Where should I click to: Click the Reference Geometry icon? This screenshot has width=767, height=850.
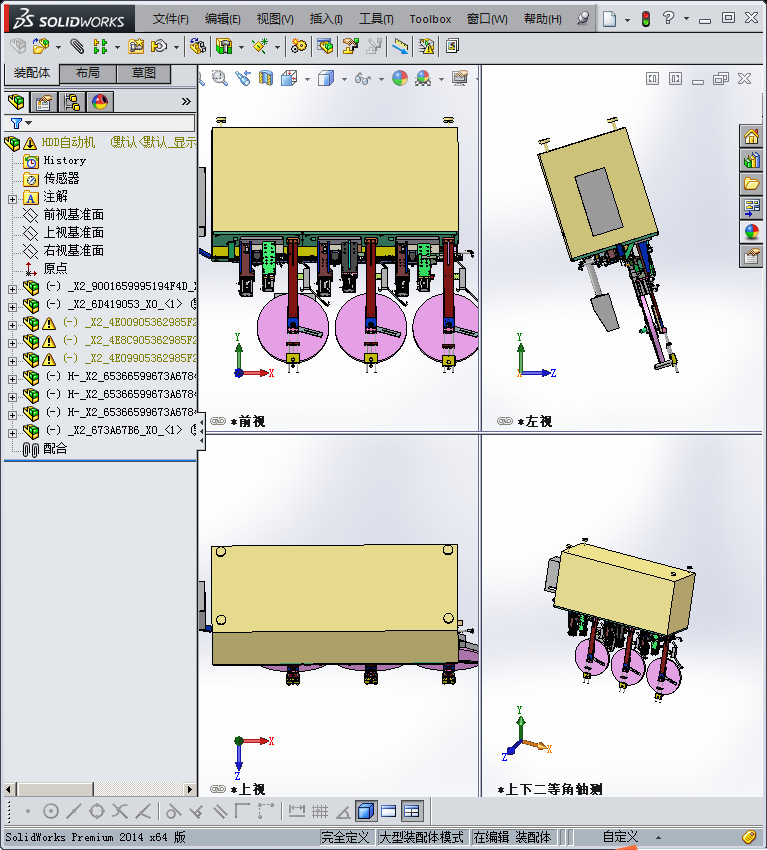260,47
